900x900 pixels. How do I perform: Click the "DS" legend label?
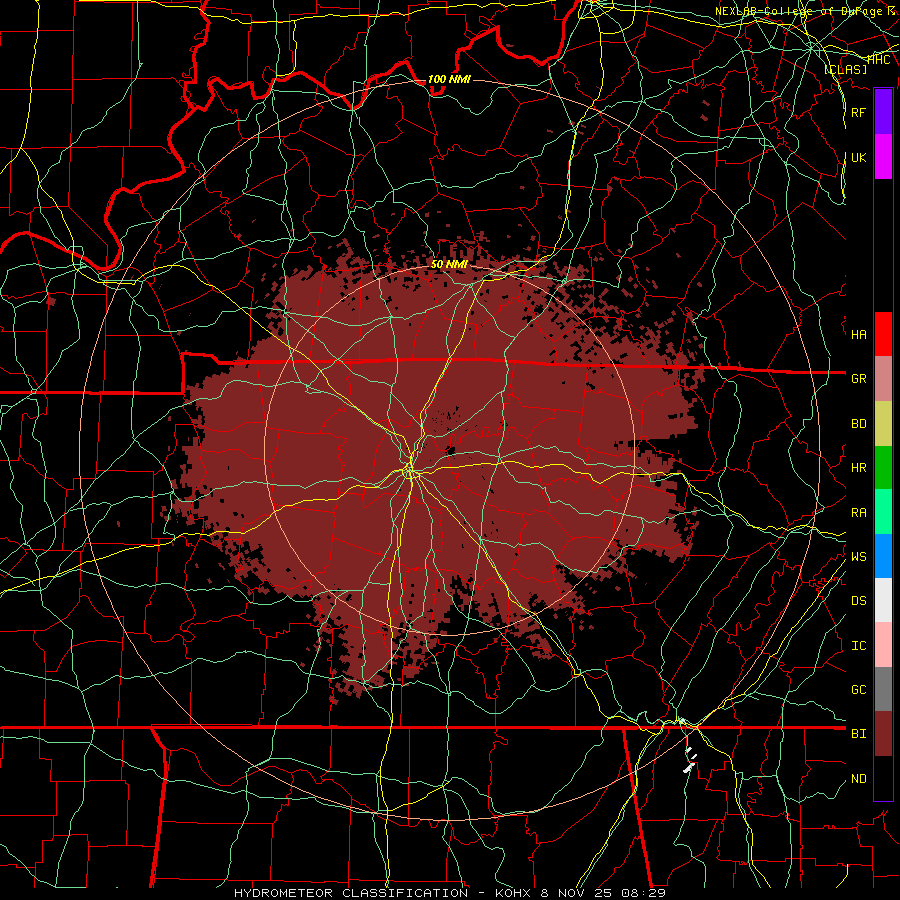(859, 601)
